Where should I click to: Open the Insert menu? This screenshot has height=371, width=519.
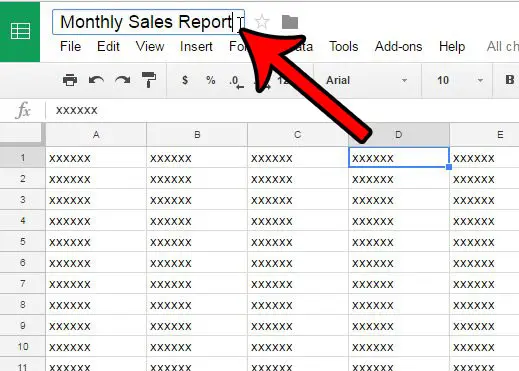coord(196,46)
